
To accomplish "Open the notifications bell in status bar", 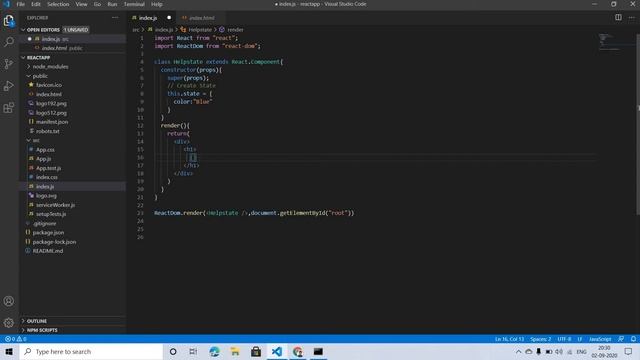I will click(633, 339).
